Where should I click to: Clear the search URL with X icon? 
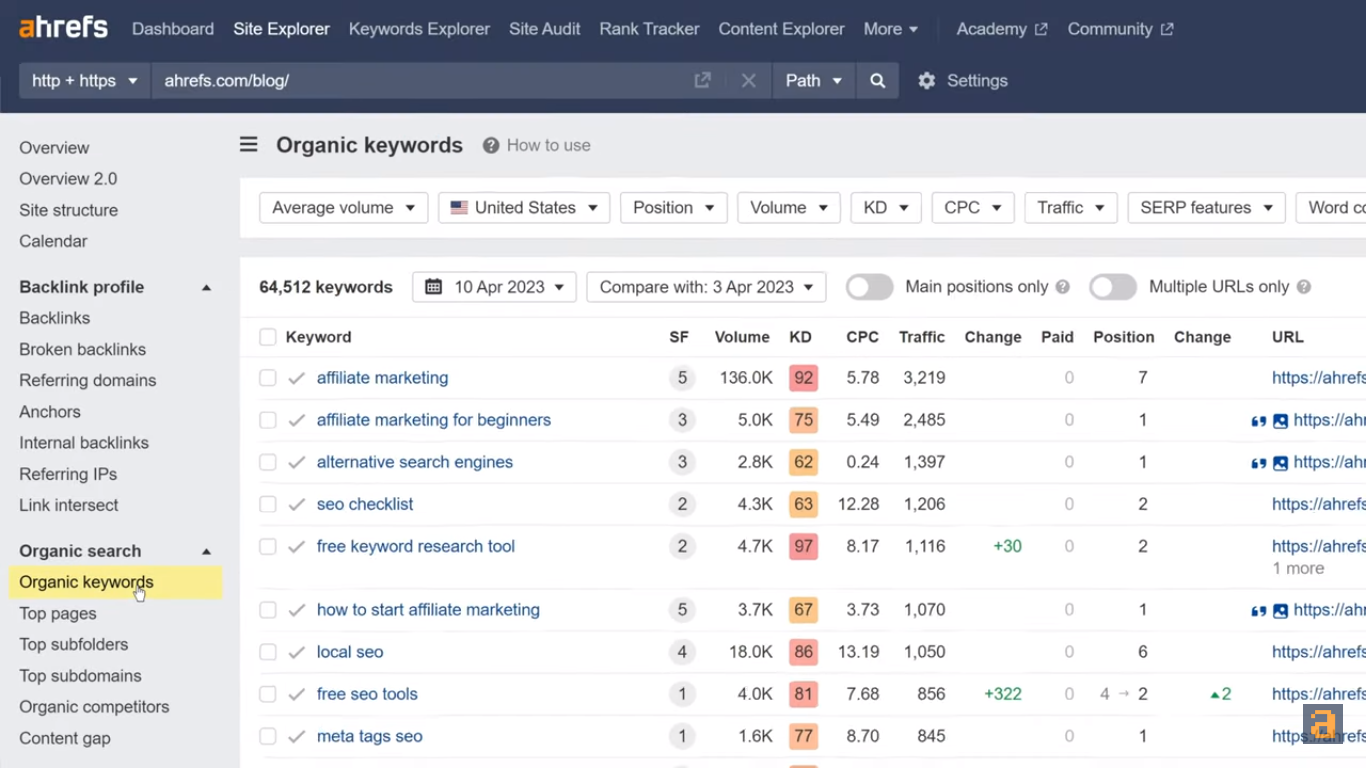748,81
